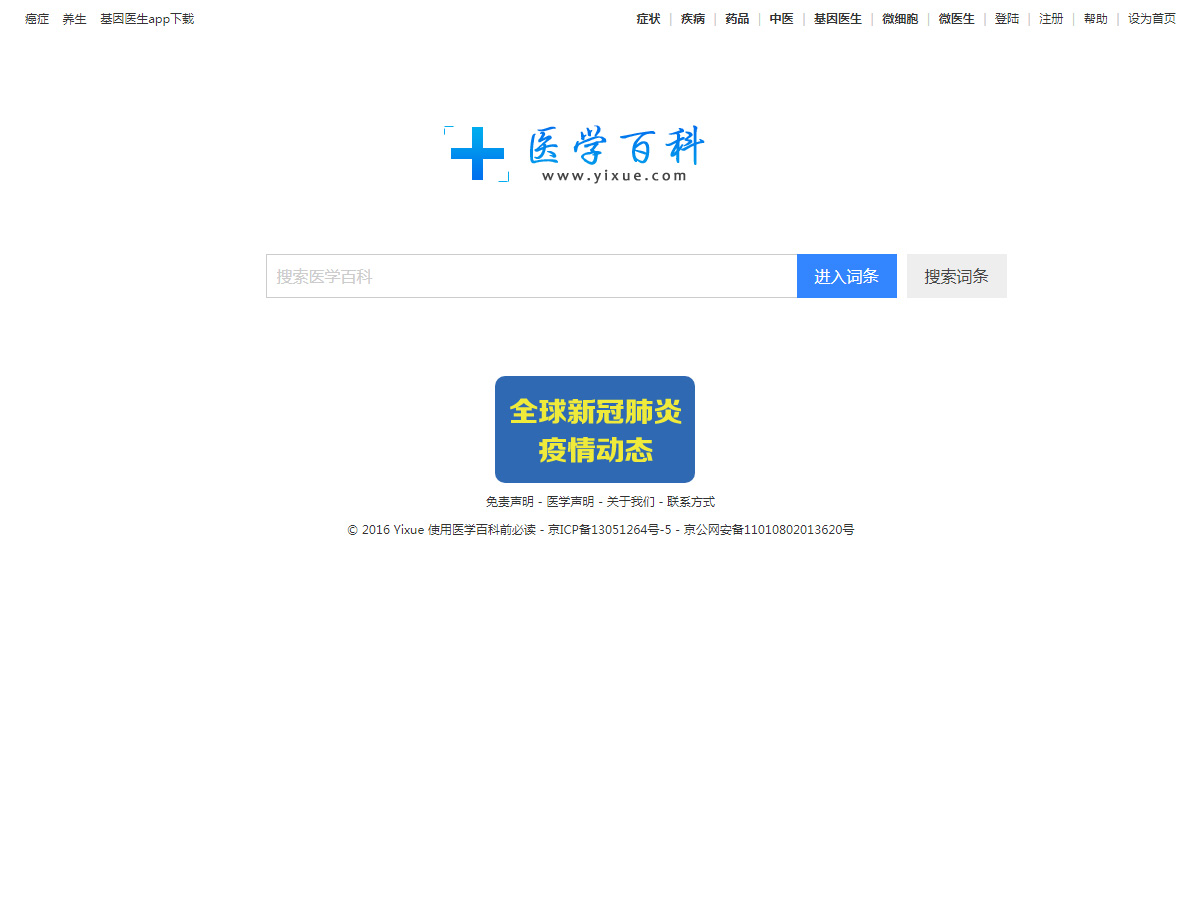The image size is (1201, 909).
Task: Open the 京公网安备11010802013620号 link
Action: coord(769,530)
